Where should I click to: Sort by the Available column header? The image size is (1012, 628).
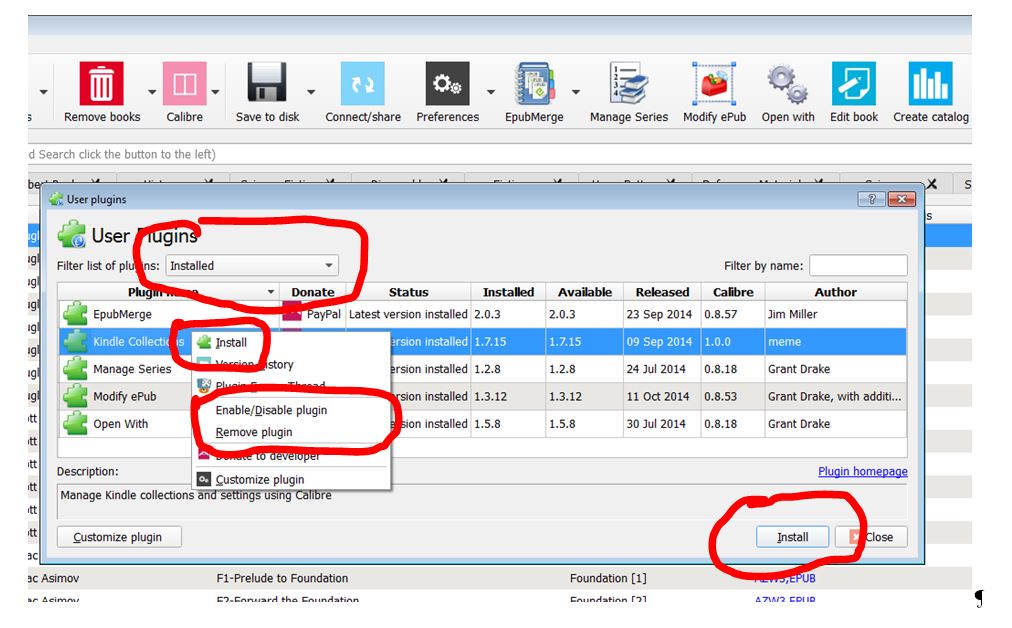click(x=585, y=292)
